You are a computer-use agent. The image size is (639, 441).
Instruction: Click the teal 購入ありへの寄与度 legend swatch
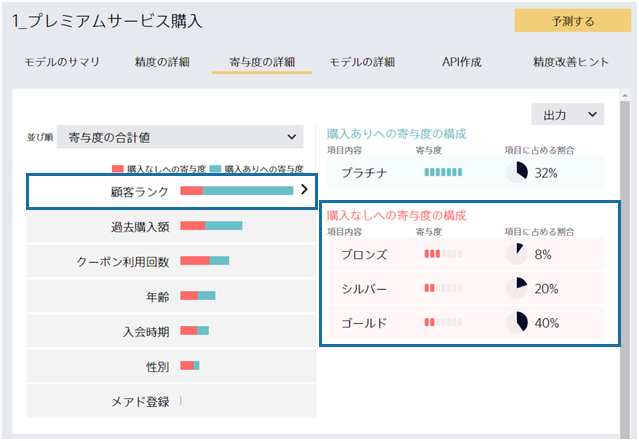click(215, 169)
